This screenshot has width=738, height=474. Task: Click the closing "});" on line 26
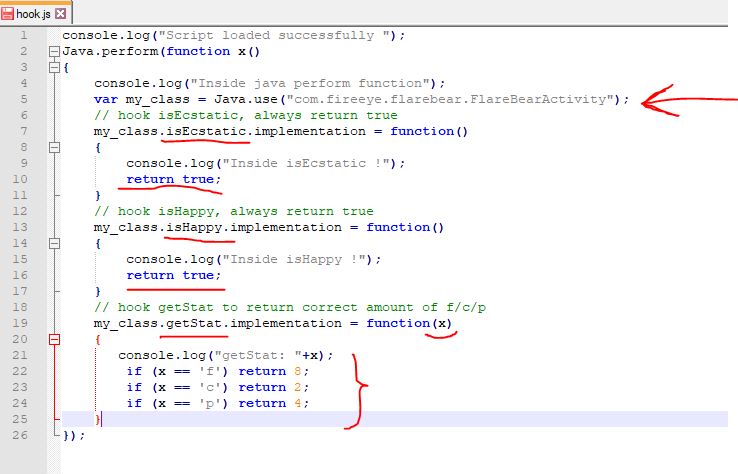pos(74,435)
